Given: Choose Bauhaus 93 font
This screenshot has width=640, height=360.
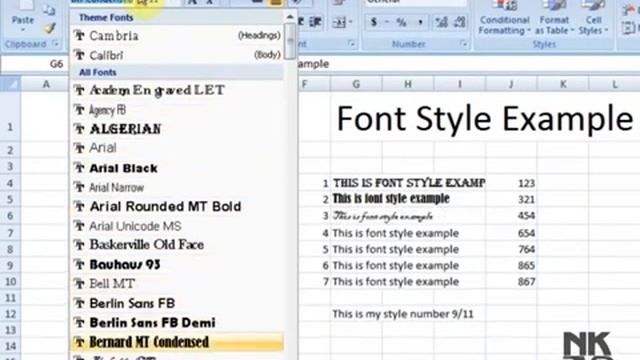Looking at the screenshot, I should 177,264.
